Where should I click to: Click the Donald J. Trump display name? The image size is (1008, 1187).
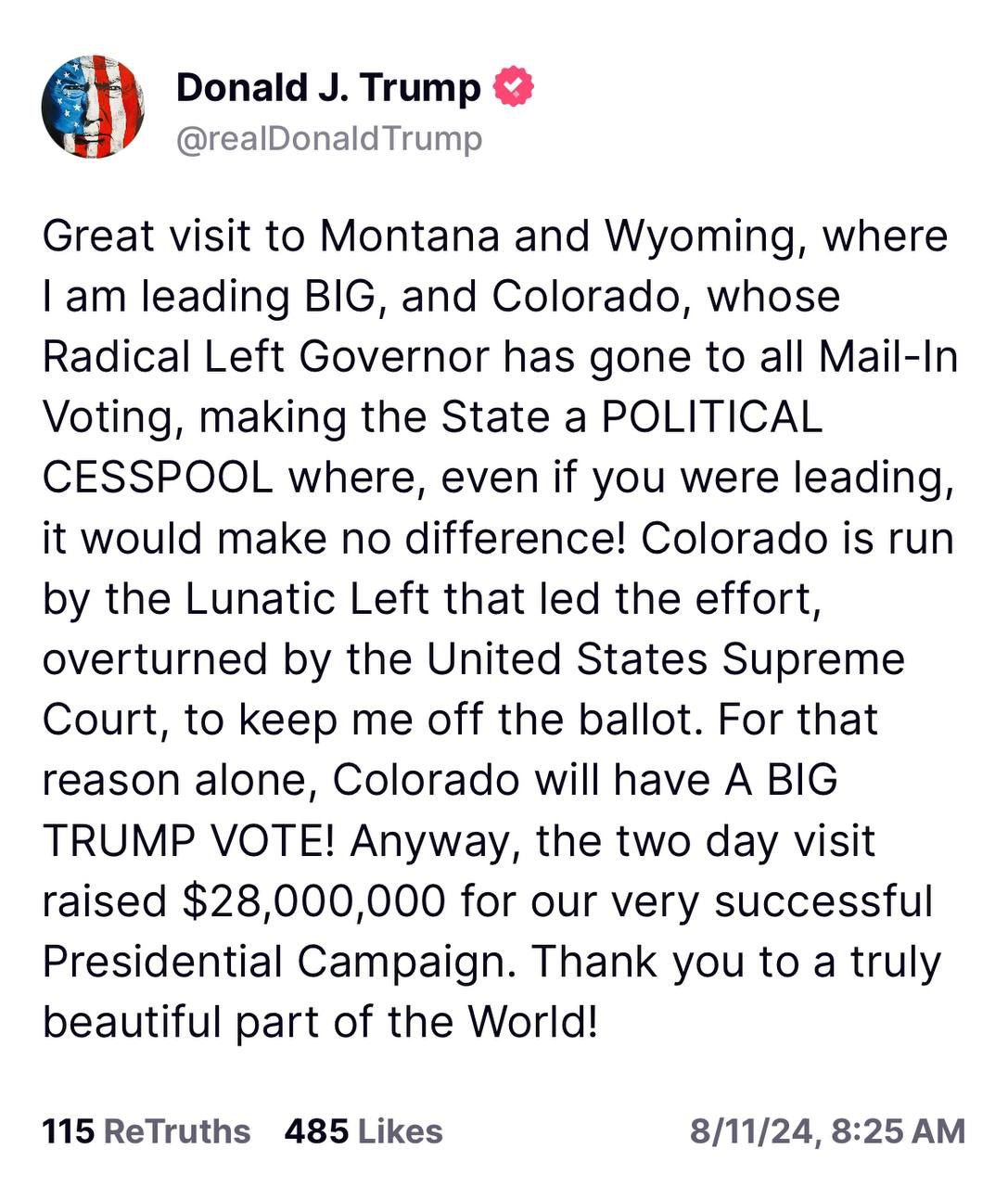(328, 87)
